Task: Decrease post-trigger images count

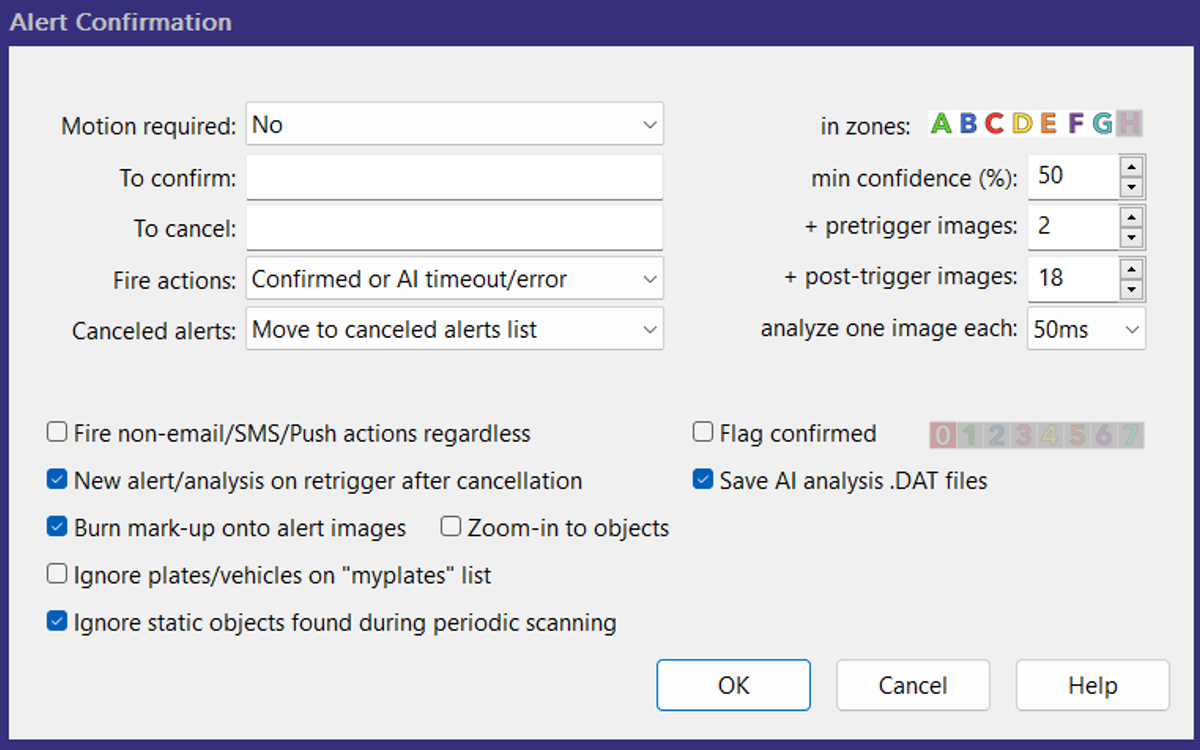Action: 1131,290
